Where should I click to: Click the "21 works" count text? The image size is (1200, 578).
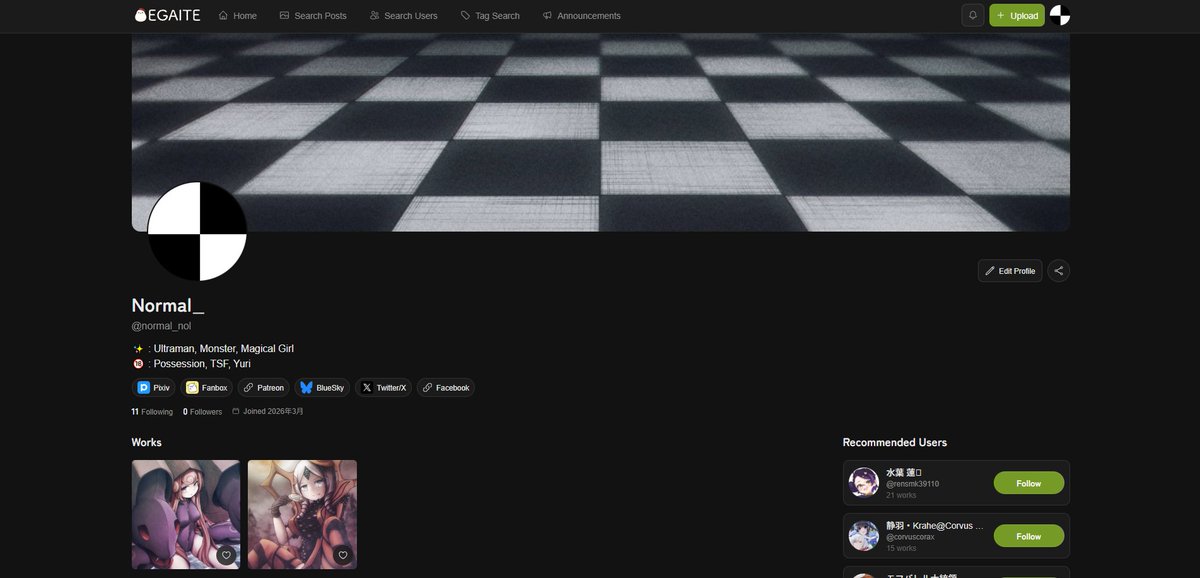(901, 495)
